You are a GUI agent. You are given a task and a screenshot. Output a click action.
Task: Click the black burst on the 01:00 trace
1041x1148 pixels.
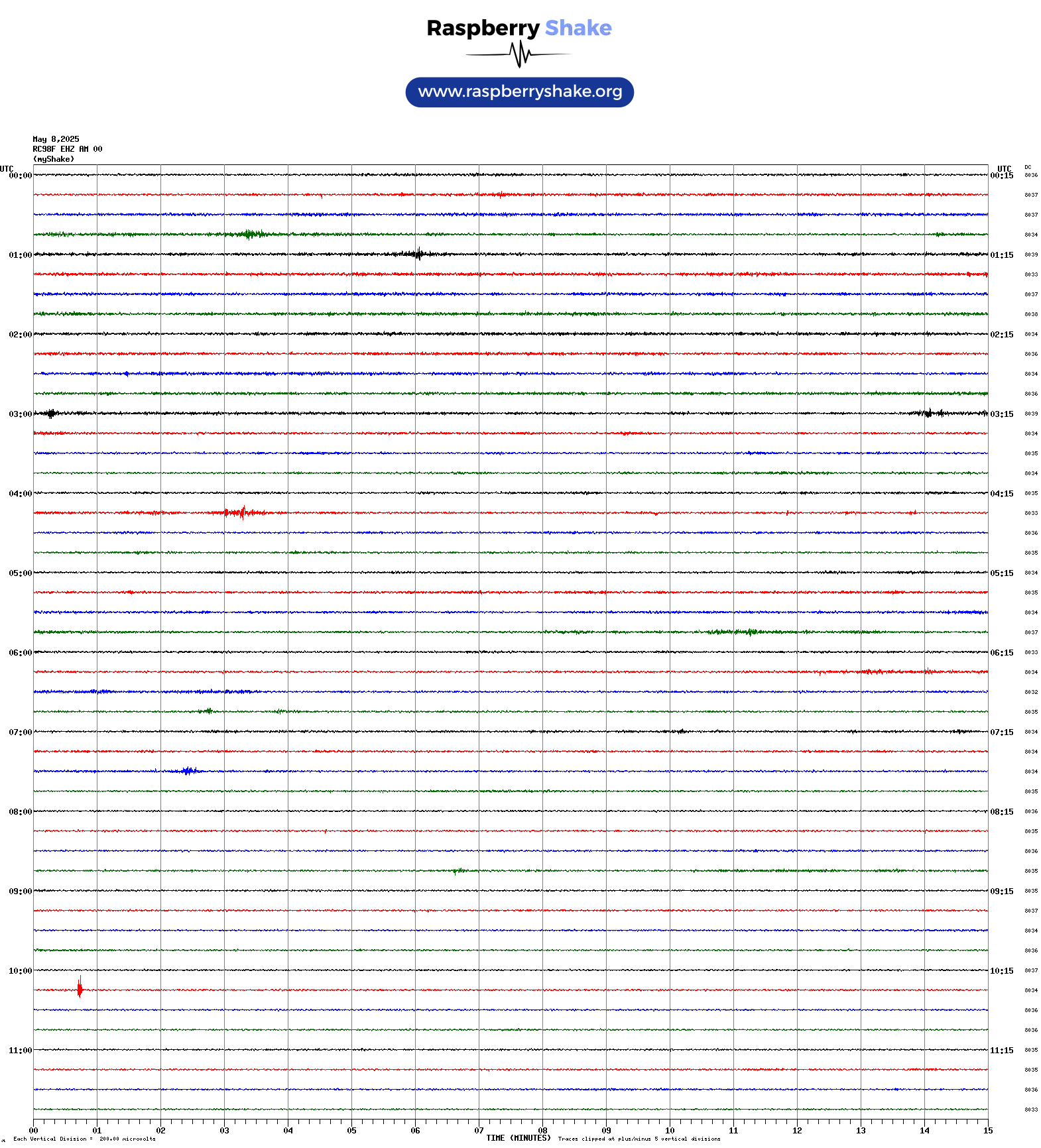point(417,254)
